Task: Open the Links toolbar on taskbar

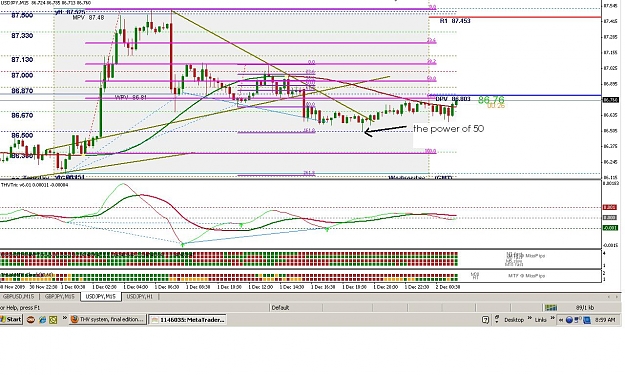Action: (540, 320)
